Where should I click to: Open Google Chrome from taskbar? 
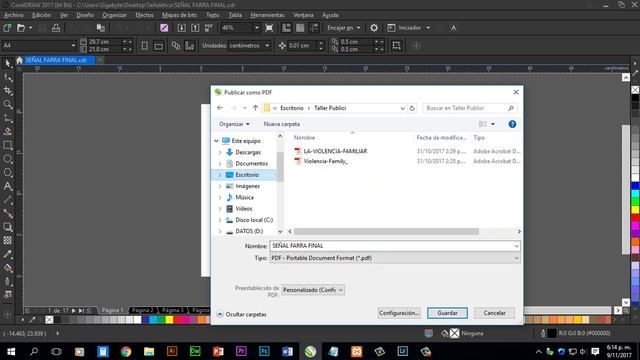click(x=126, y=351)
